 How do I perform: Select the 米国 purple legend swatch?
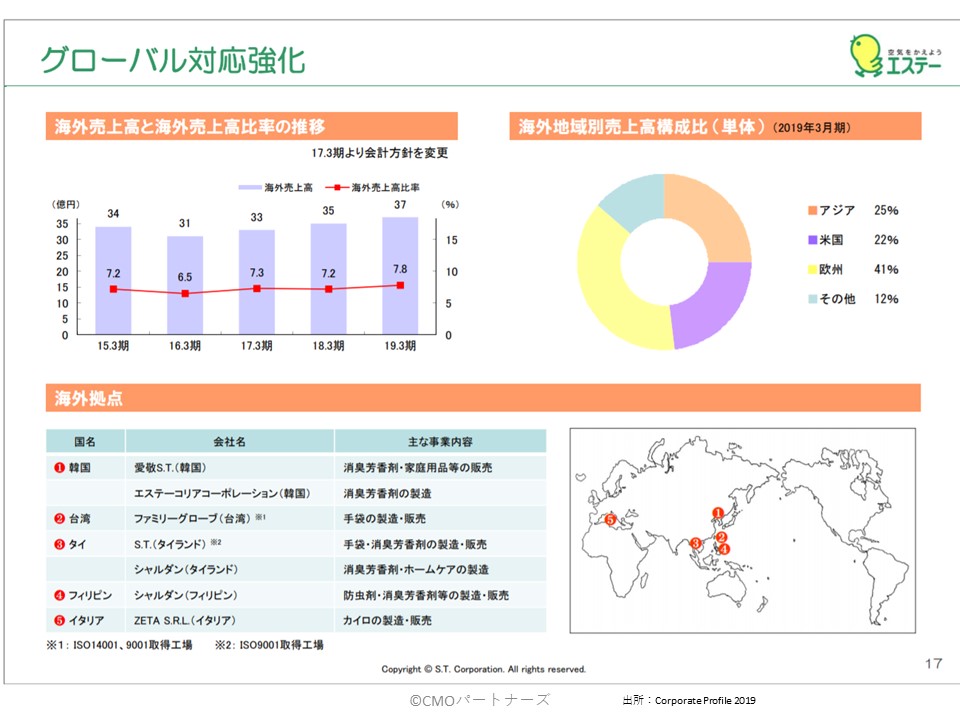813,240
